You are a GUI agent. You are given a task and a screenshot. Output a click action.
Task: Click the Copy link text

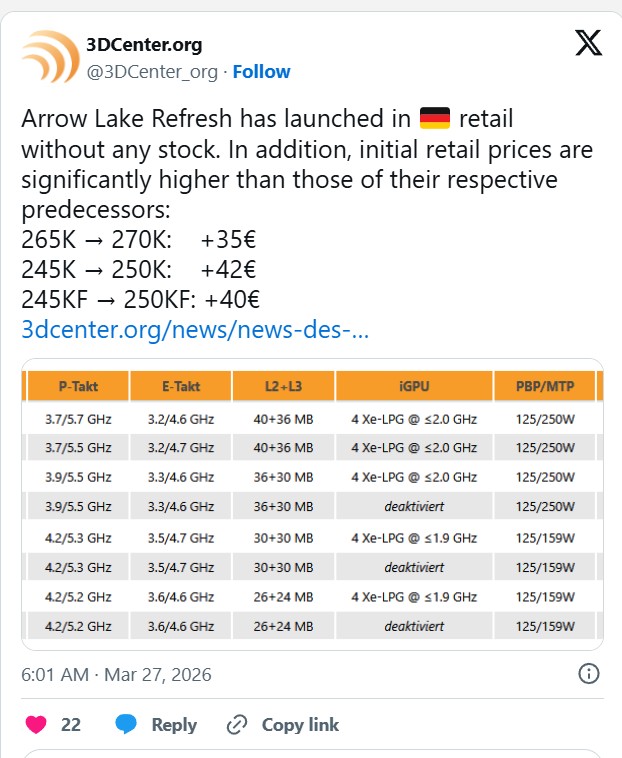point(299,724)
